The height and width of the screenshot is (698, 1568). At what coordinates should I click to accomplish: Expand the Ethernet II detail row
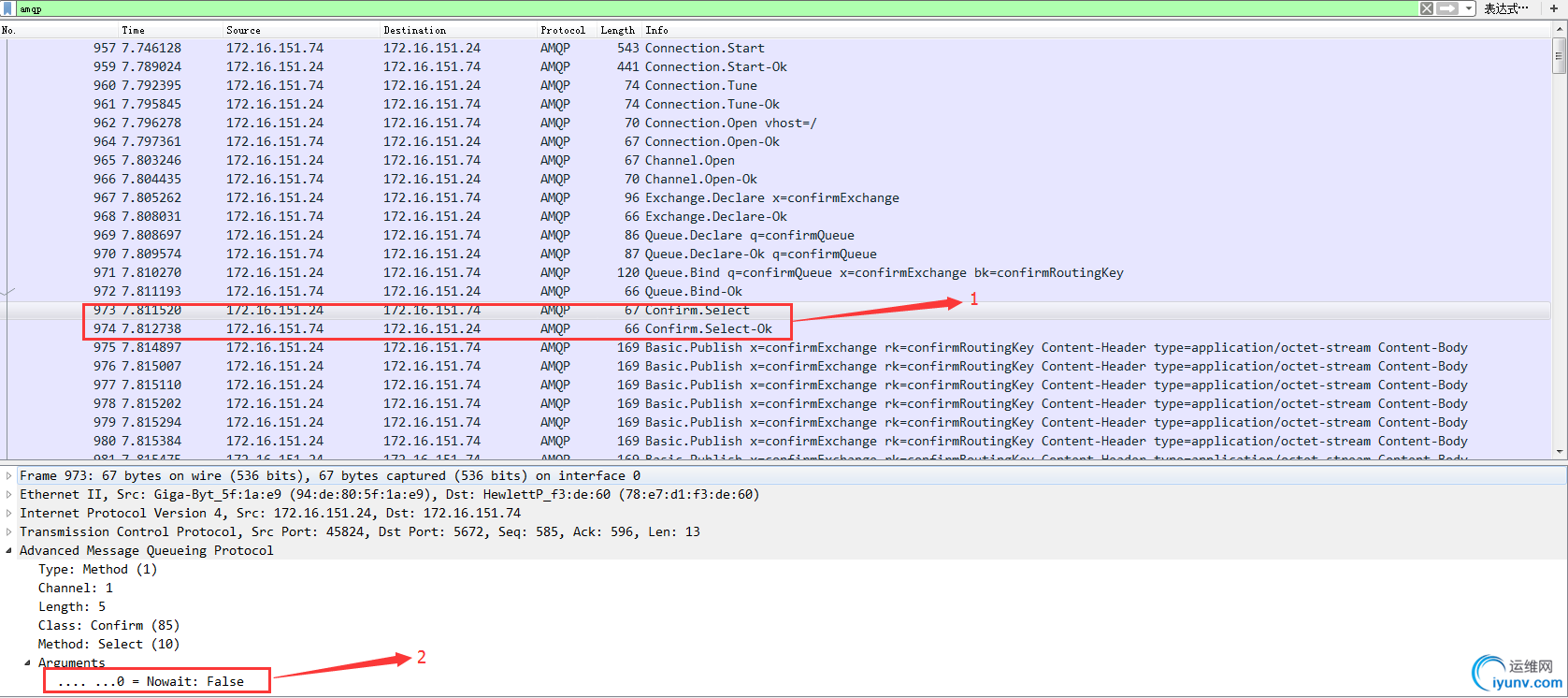[9, 494]
